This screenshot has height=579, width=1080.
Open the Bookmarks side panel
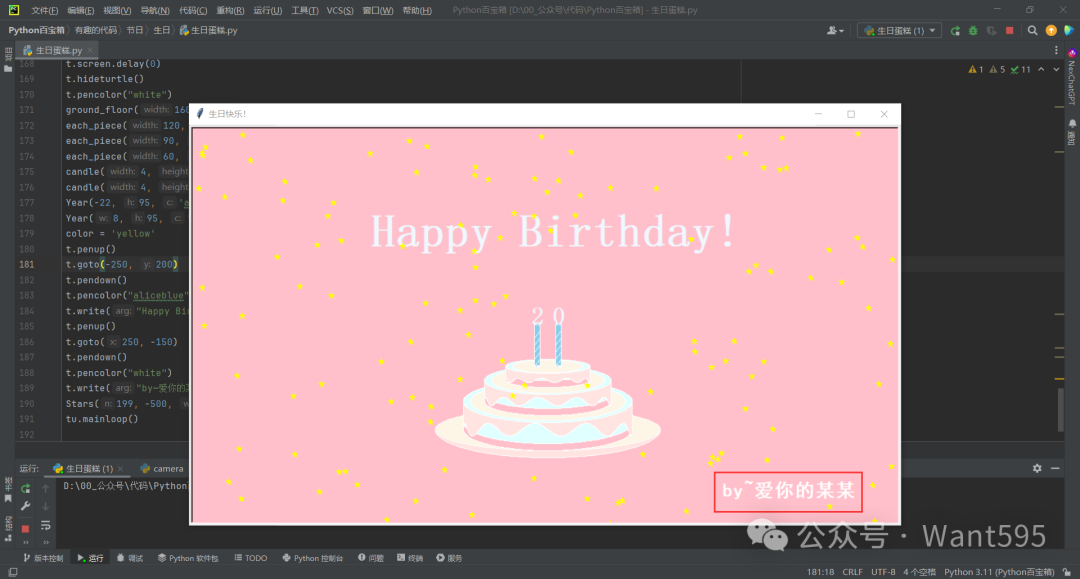pyautogui.click(x=8, y=487)
